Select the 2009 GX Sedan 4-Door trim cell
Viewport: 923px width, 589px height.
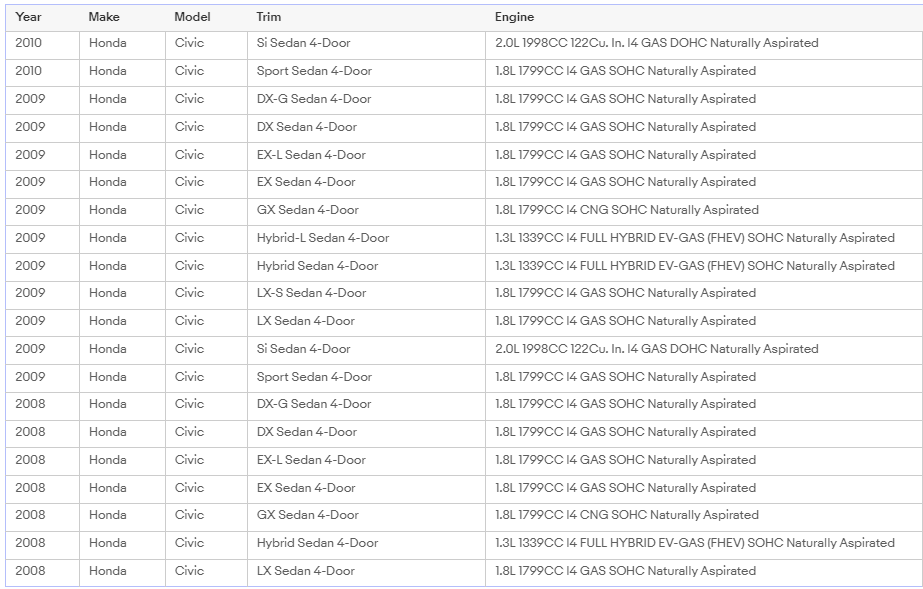tap(307, 210)
